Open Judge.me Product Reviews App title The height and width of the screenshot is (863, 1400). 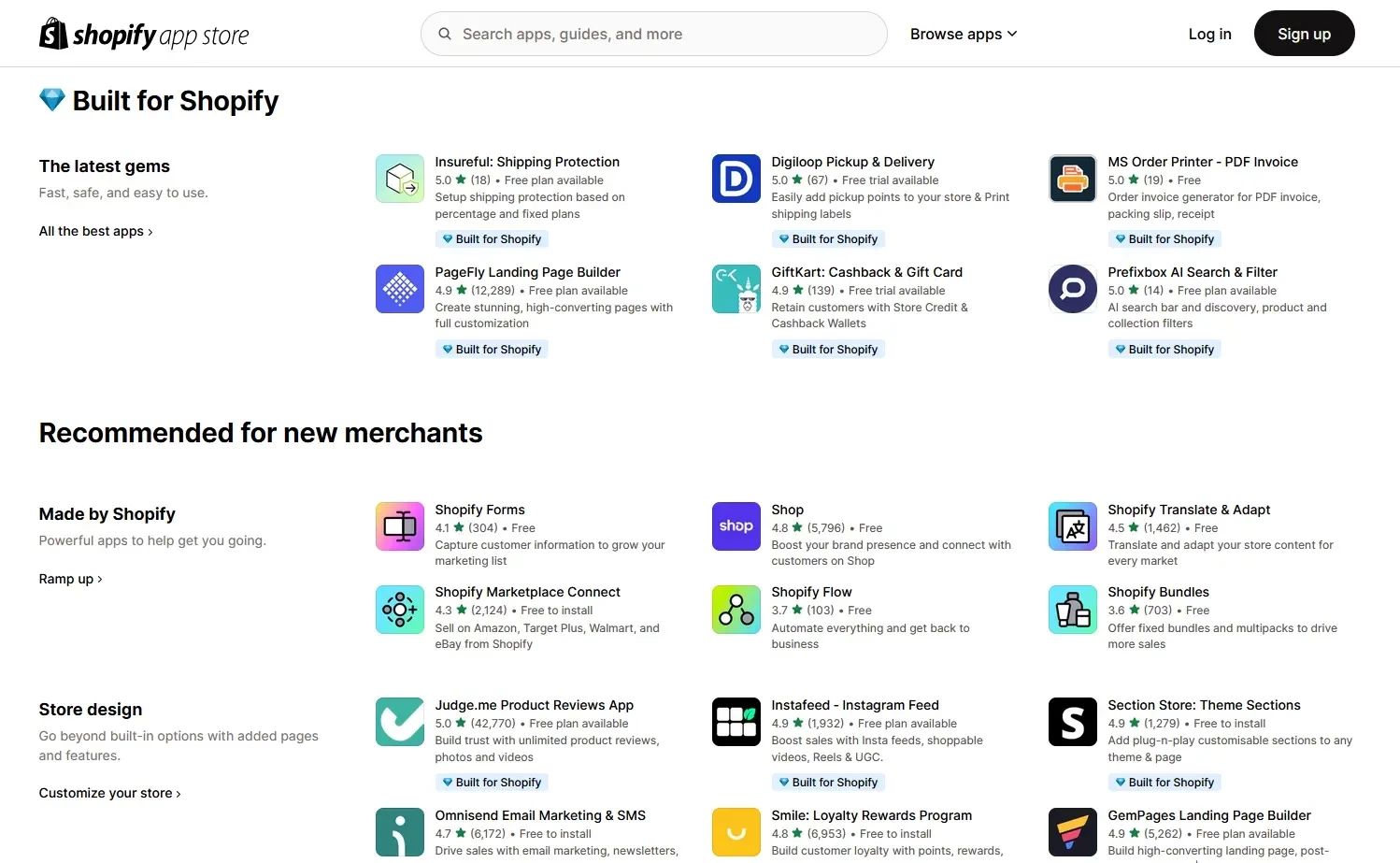tap(534, 705)
